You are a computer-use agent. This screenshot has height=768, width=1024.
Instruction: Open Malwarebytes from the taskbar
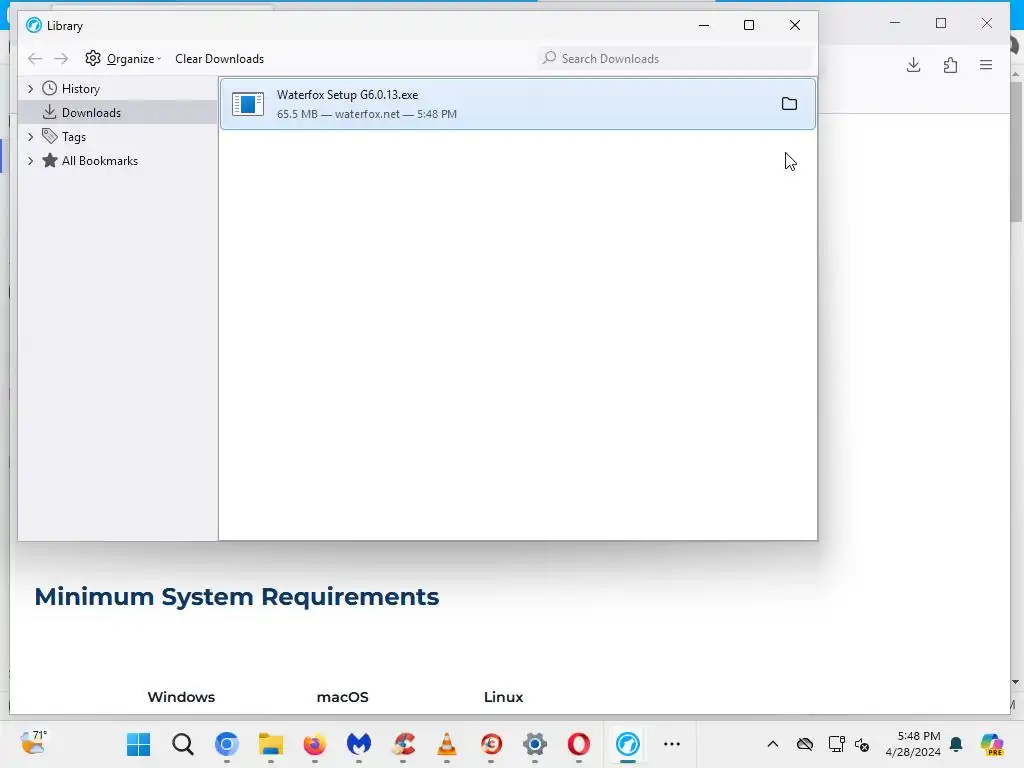(x=359, y=744)
